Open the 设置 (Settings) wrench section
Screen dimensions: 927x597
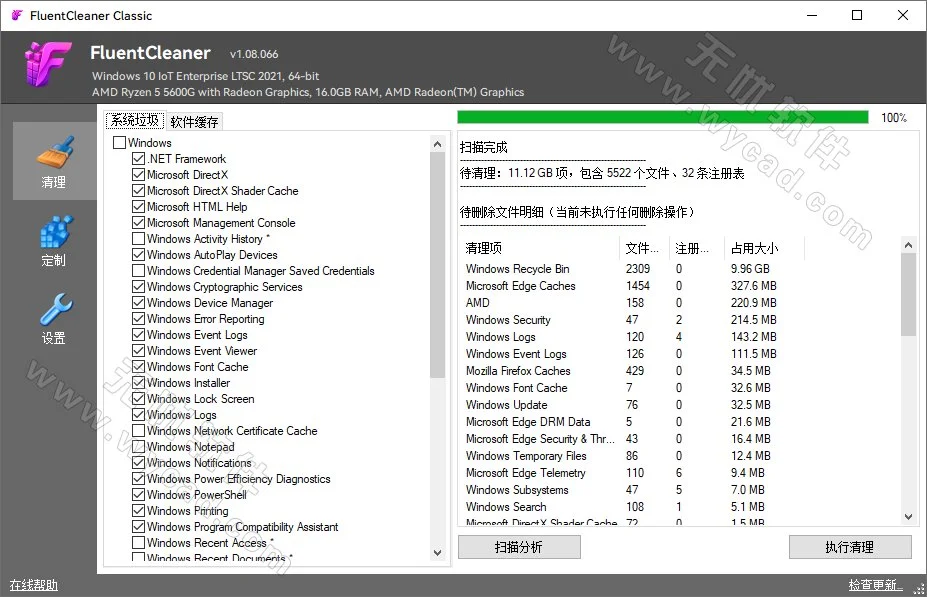coord(54,319)
